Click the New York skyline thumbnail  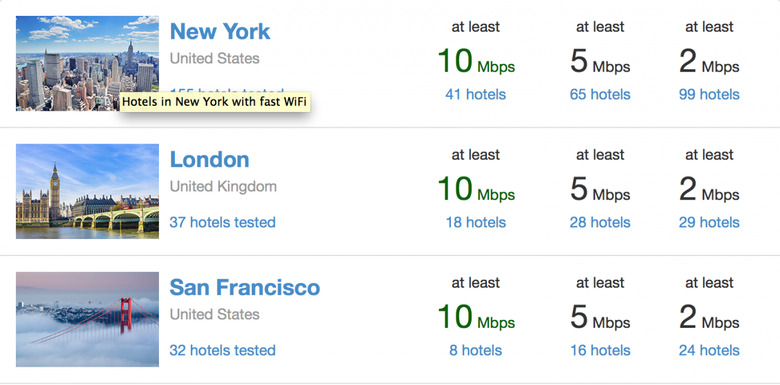pos(88,63)
